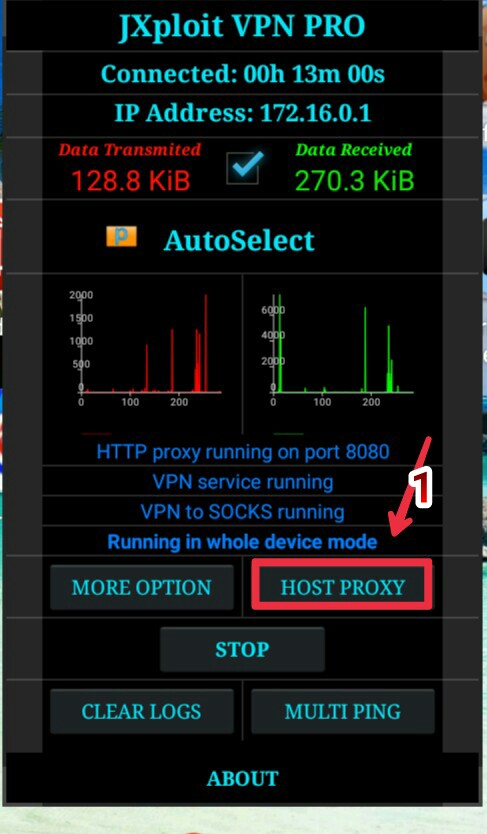
Task: Select the VPN service running log entry
Action: point(242,482)
